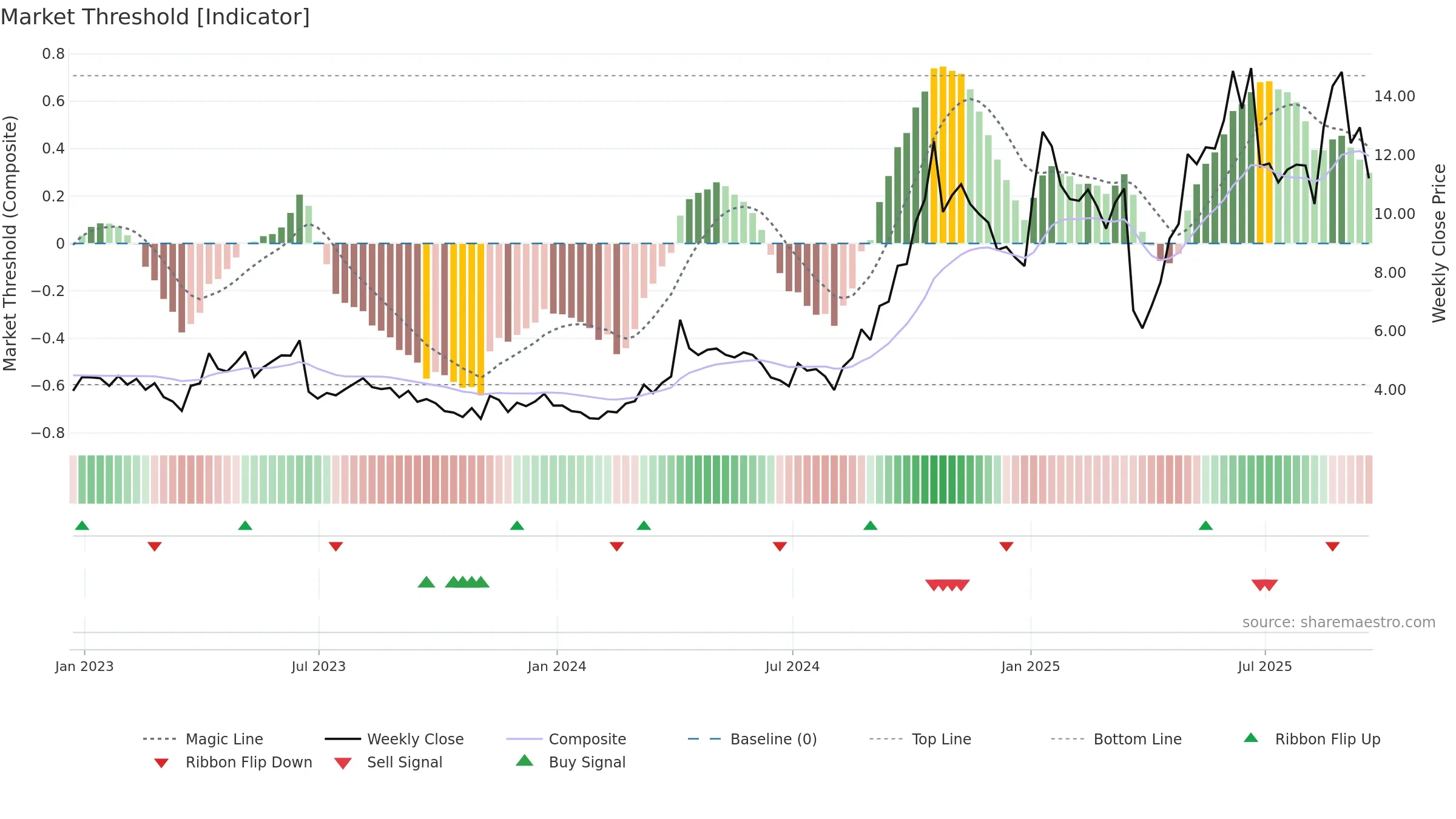Toggle the Sell Signal legend entry
The image size is (1456, 819).
pos(388,762)
